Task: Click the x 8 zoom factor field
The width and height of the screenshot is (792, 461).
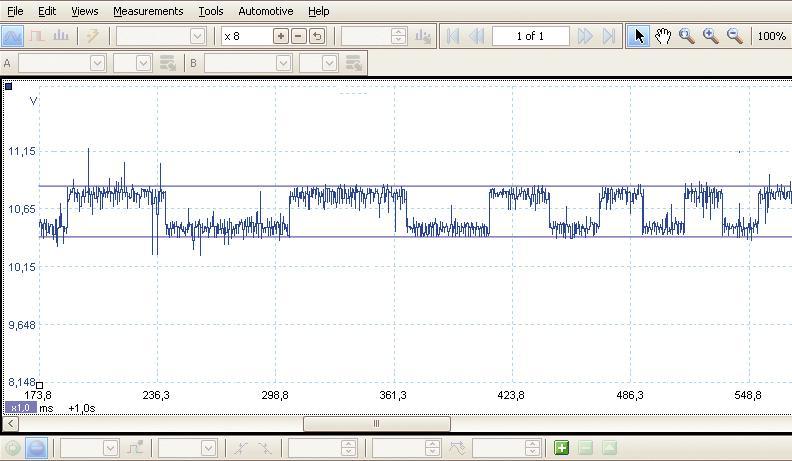Action: (x=246, y=36)
